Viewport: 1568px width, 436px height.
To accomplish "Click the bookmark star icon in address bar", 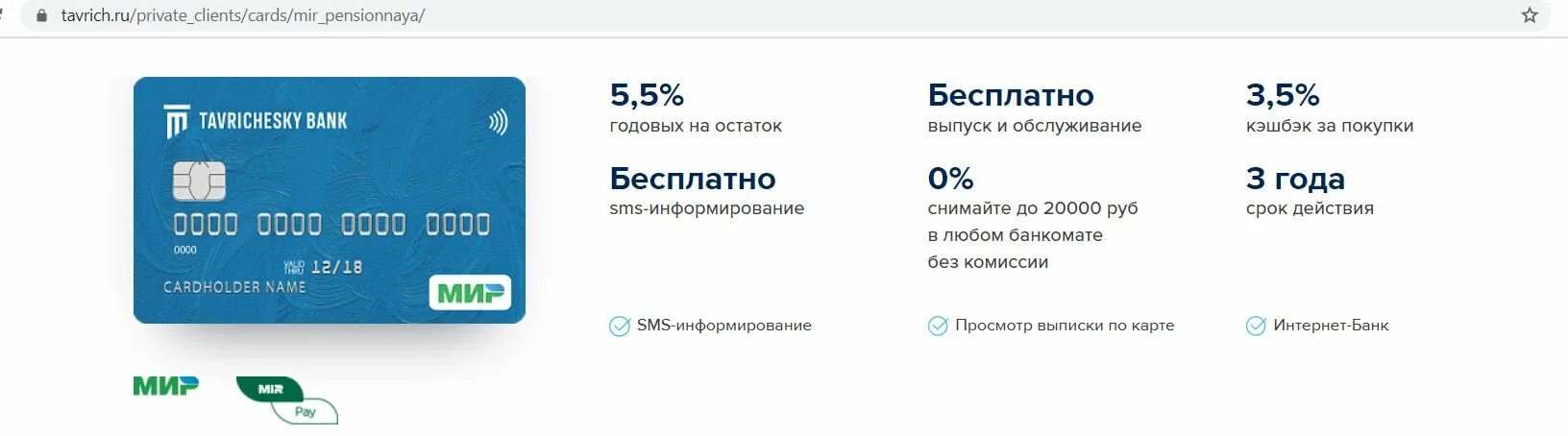I will coord(1530,15).
